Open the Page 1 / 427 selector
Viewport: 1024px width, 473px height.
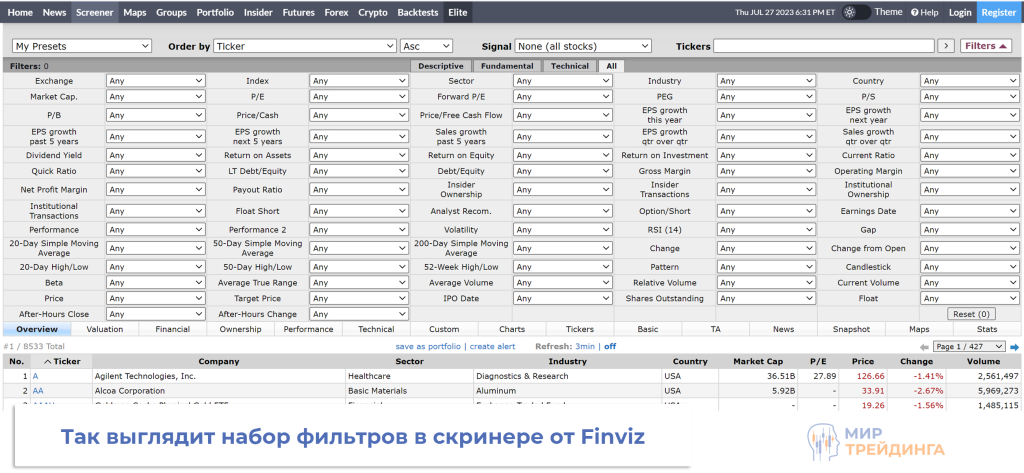point(969,346)
